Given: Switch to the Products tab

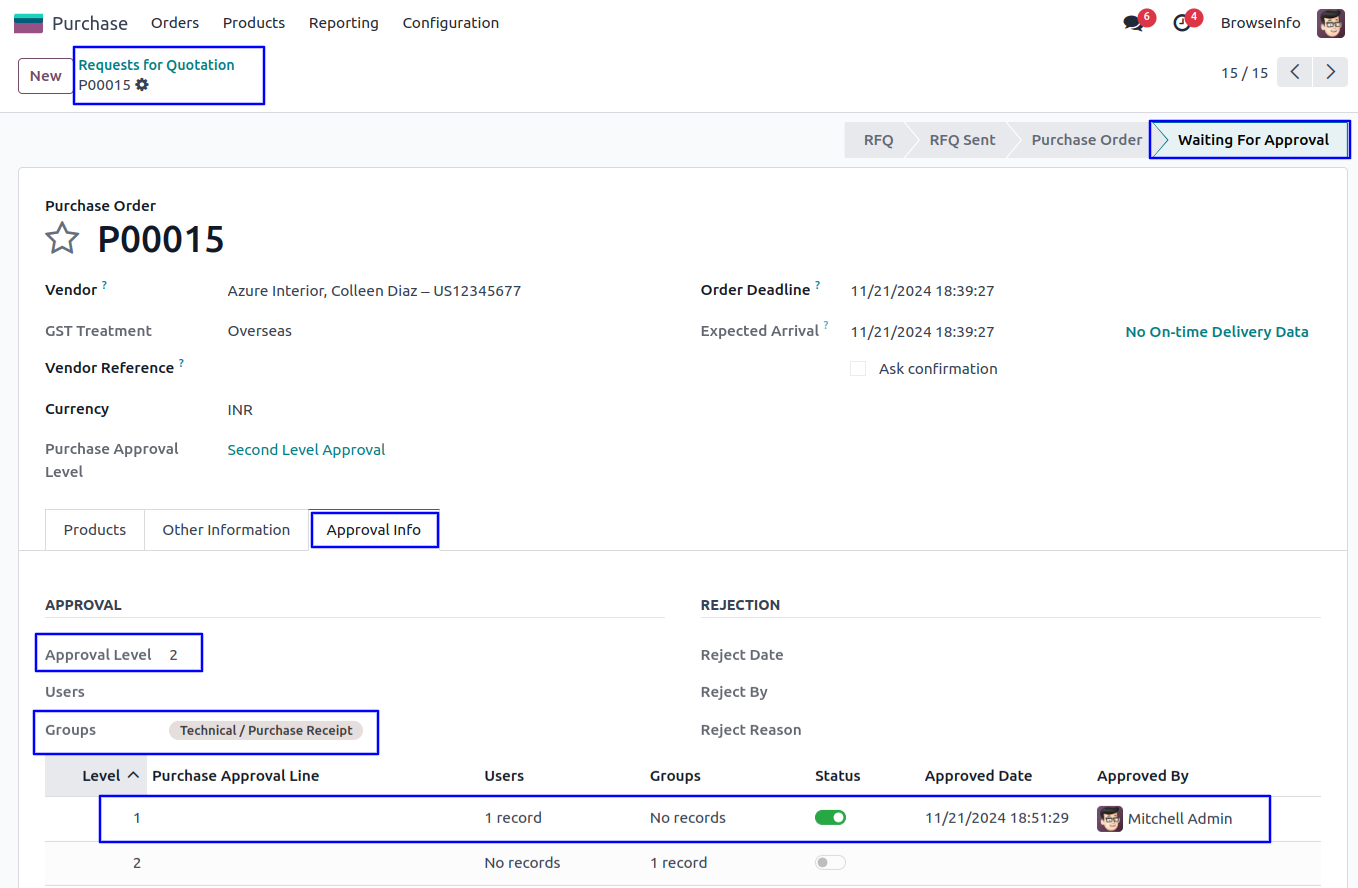Looking at the screenshot, I should pos(95,530).
